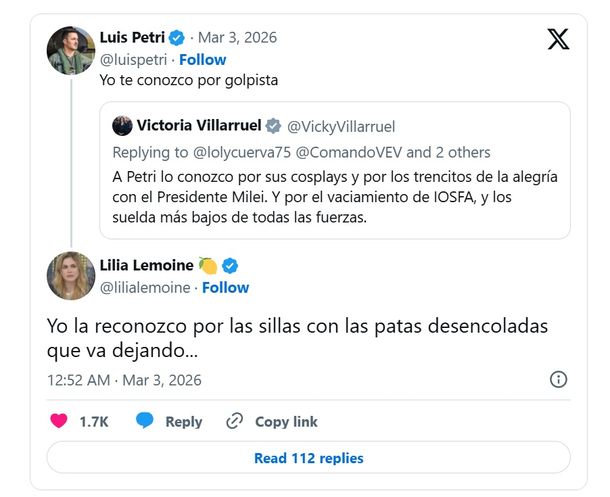Click the Copy link label
The image size is (610, 497).
286,422
